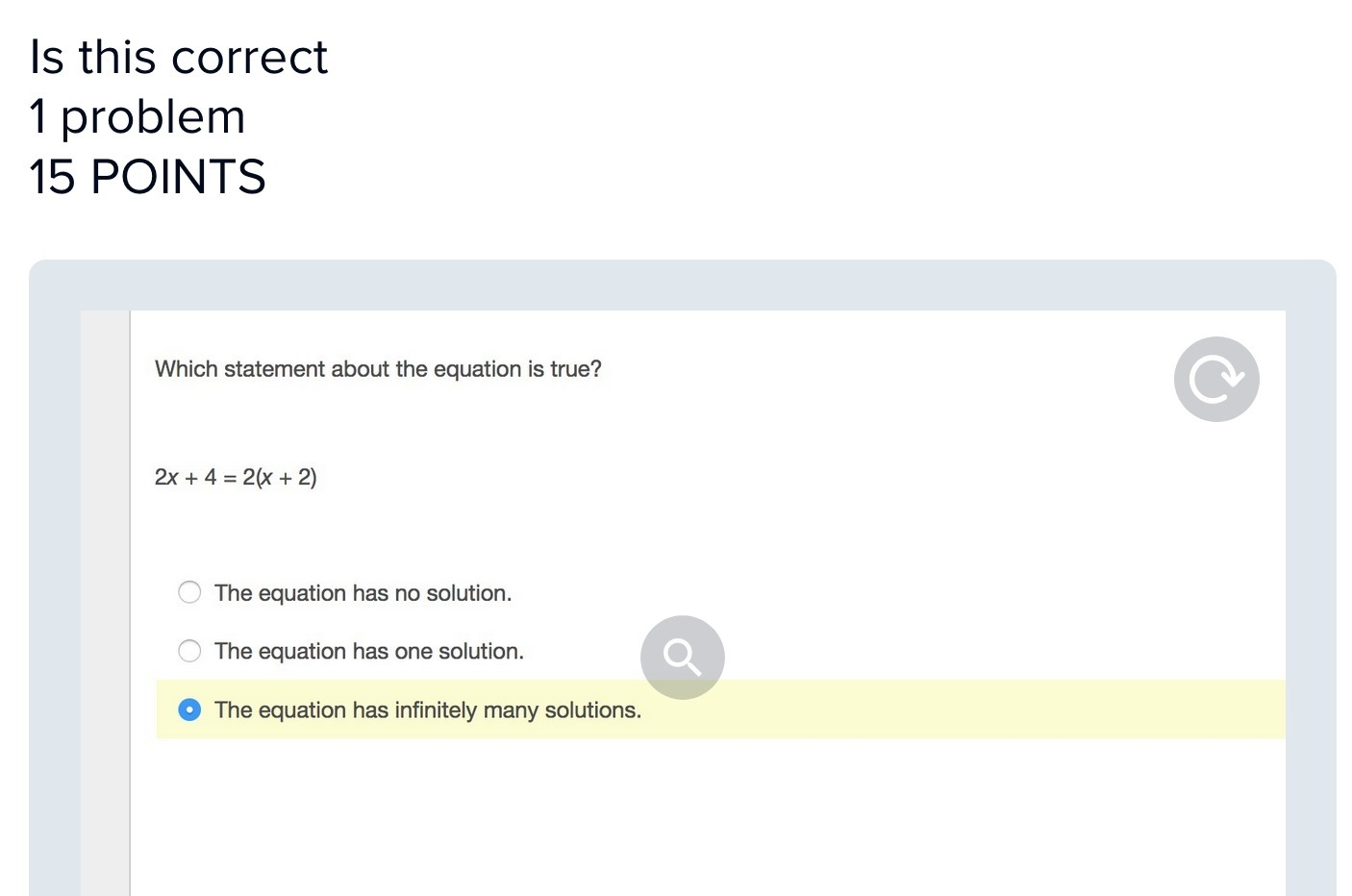Click the 'Is this correct' title text
1352x896 pixels.
179,58
